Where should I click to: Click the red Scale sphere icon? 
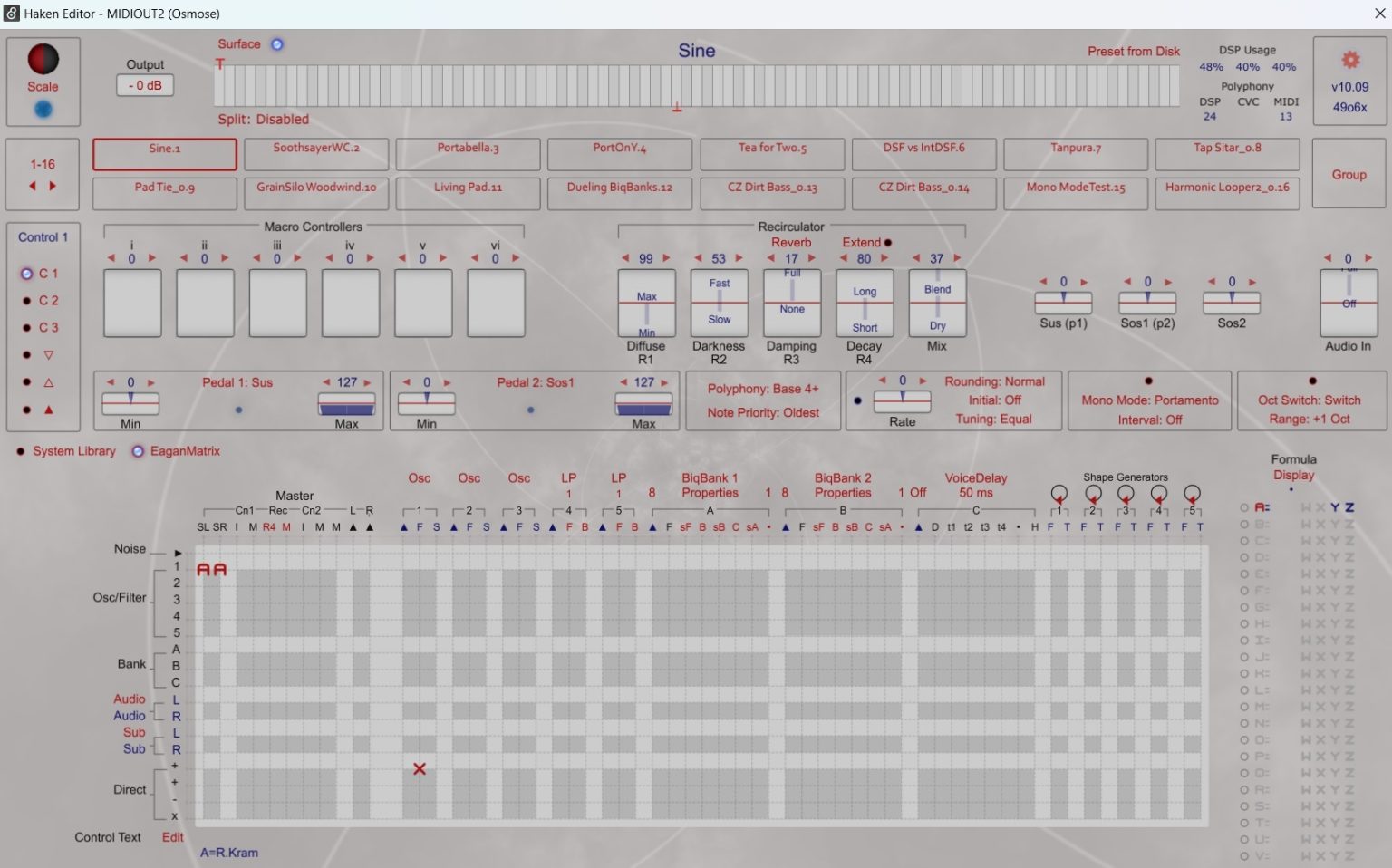pos(43,59)
